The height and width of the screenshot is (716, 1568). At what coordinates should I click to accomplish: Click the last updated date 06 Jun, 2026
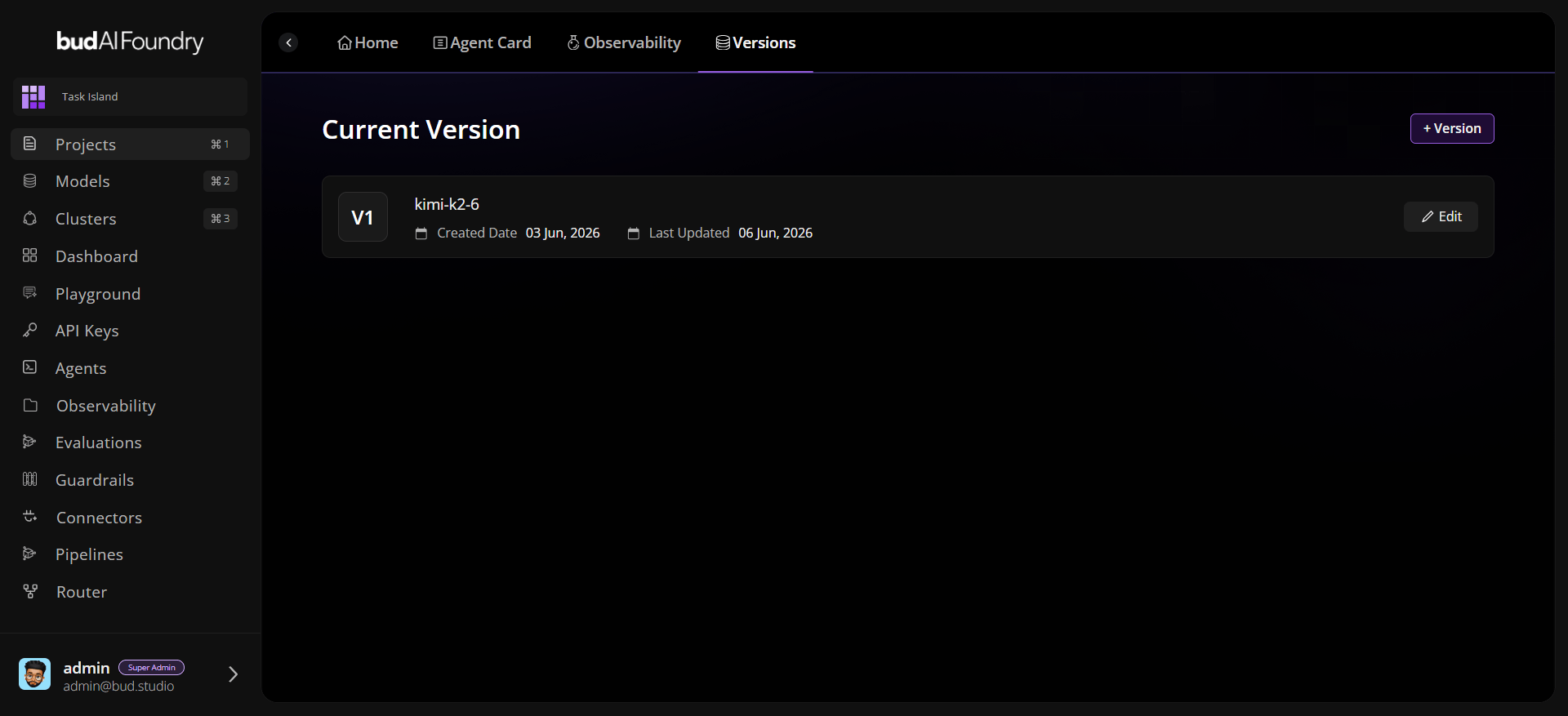pos(776,233)
